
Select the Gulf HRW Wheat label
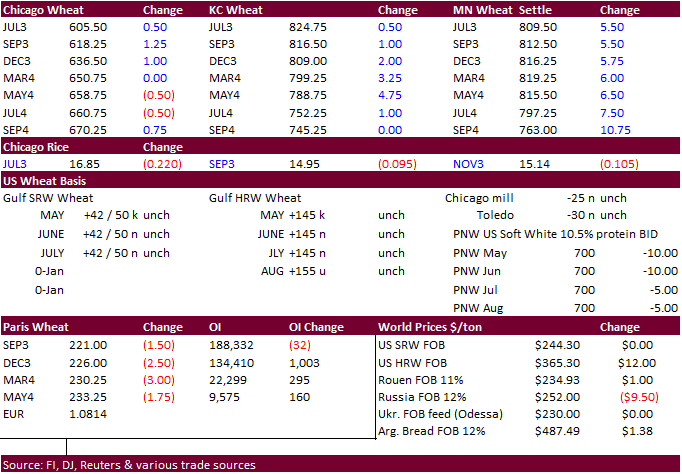[255, 198]
